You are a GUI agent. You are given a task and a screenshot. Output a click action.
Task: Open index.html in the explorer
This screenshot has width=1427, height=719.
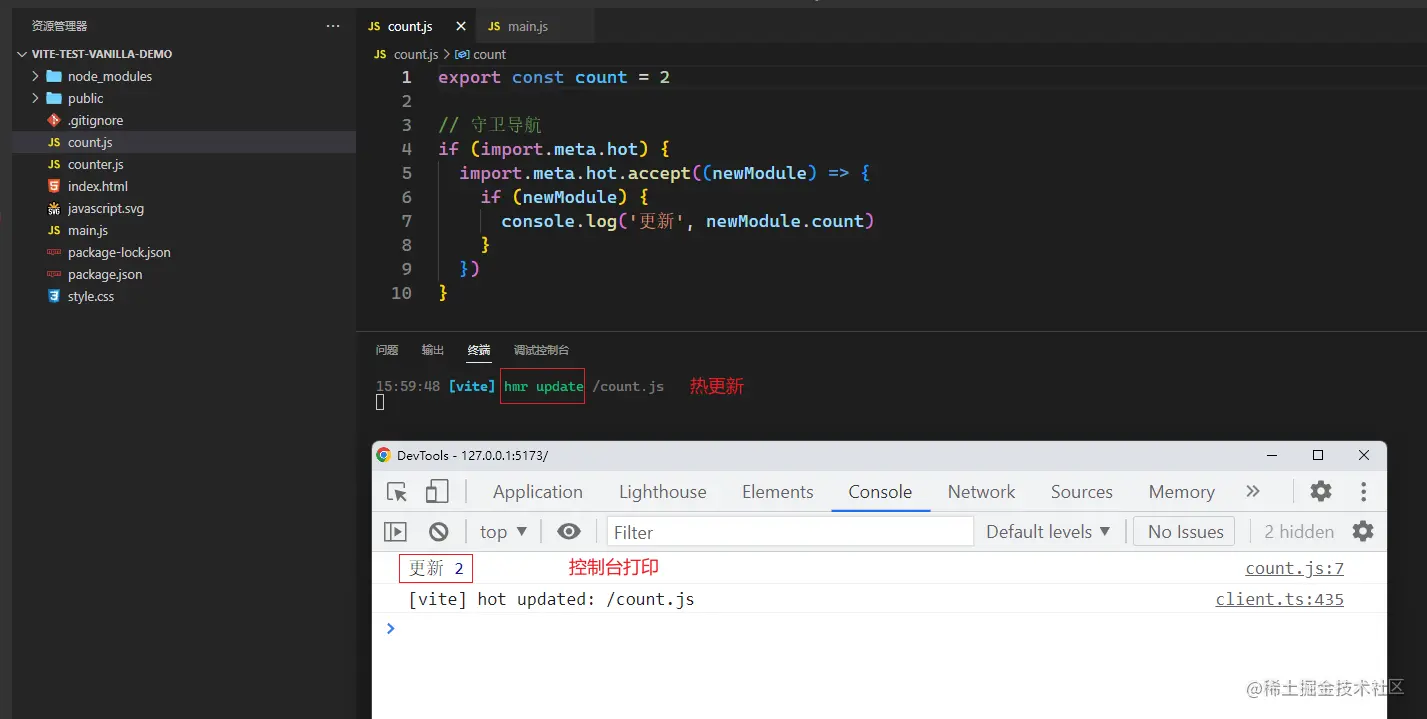click(98, 186)
